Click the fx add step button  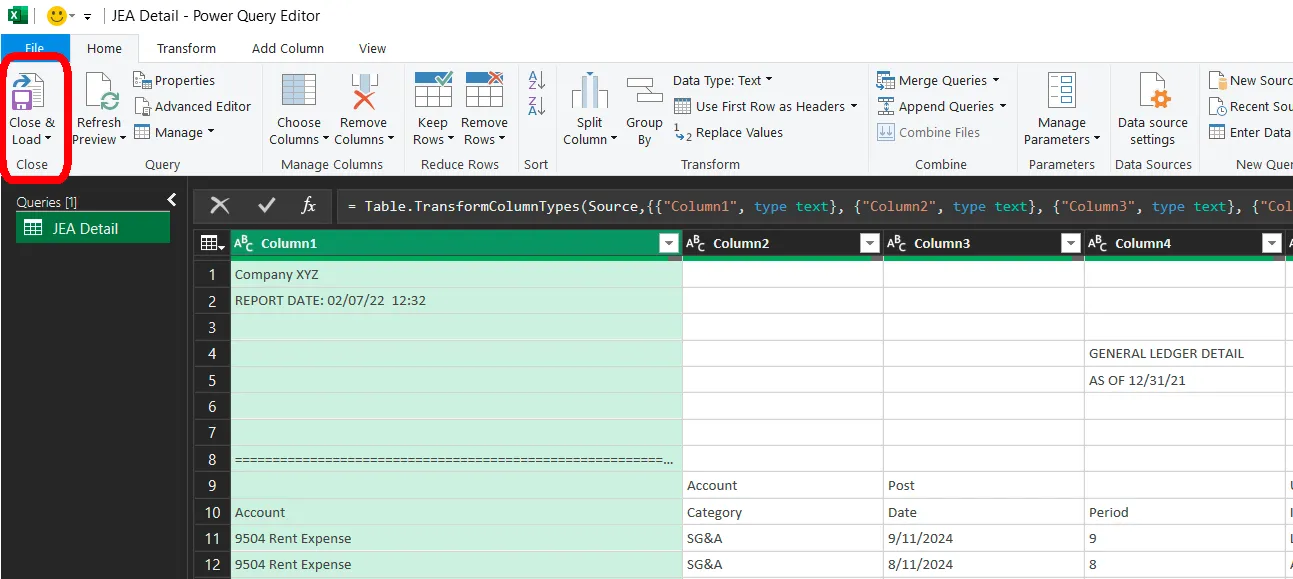point(309,205)
